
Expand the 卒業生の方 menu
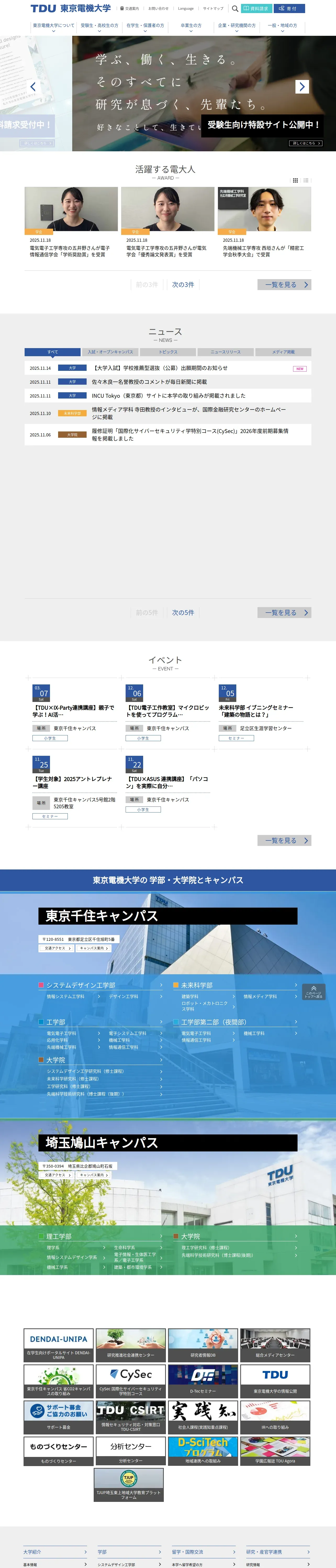(191, 27)
